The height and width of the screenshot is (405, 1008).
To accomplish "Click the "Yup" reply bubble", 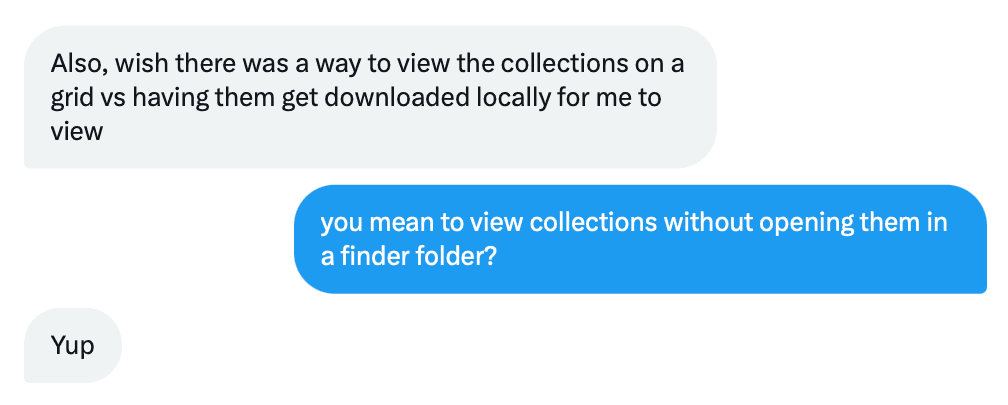I will click(x=72, y=346).
